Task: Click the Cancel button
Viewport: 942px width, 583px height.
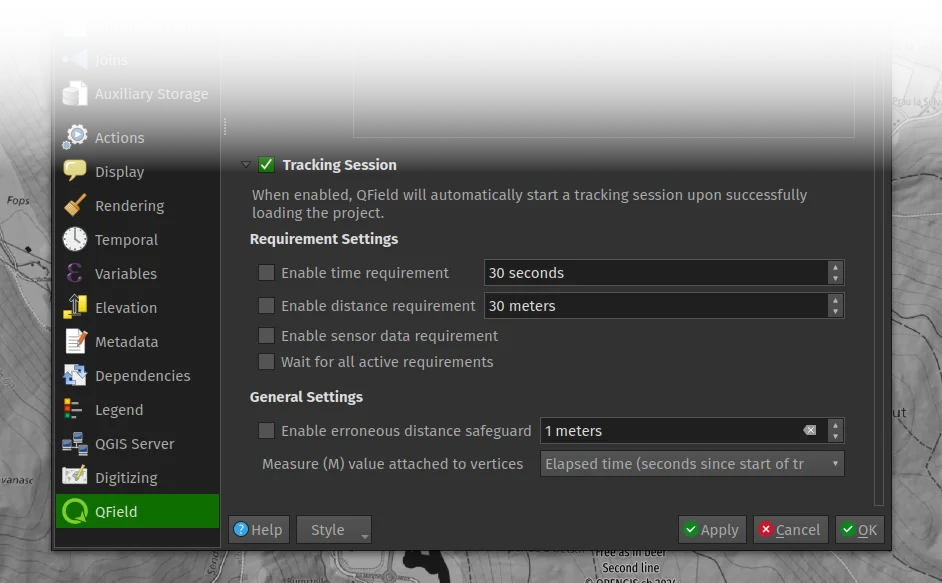Action: [x=790, y=530]
